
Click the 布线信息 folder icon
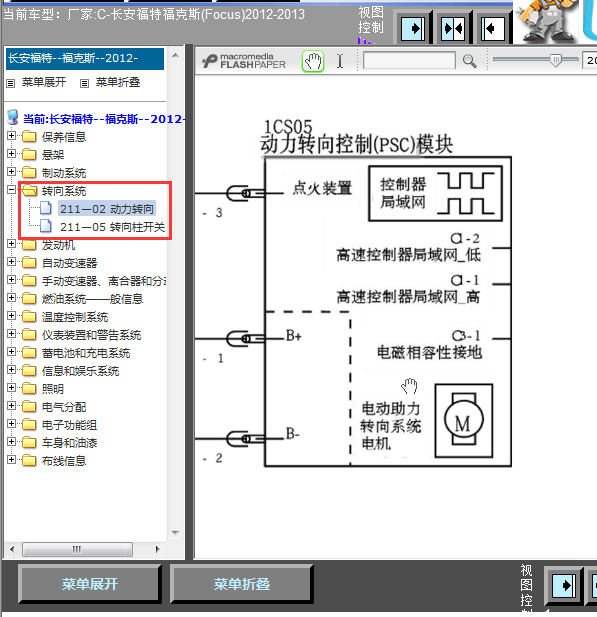(x=29, y=460)
